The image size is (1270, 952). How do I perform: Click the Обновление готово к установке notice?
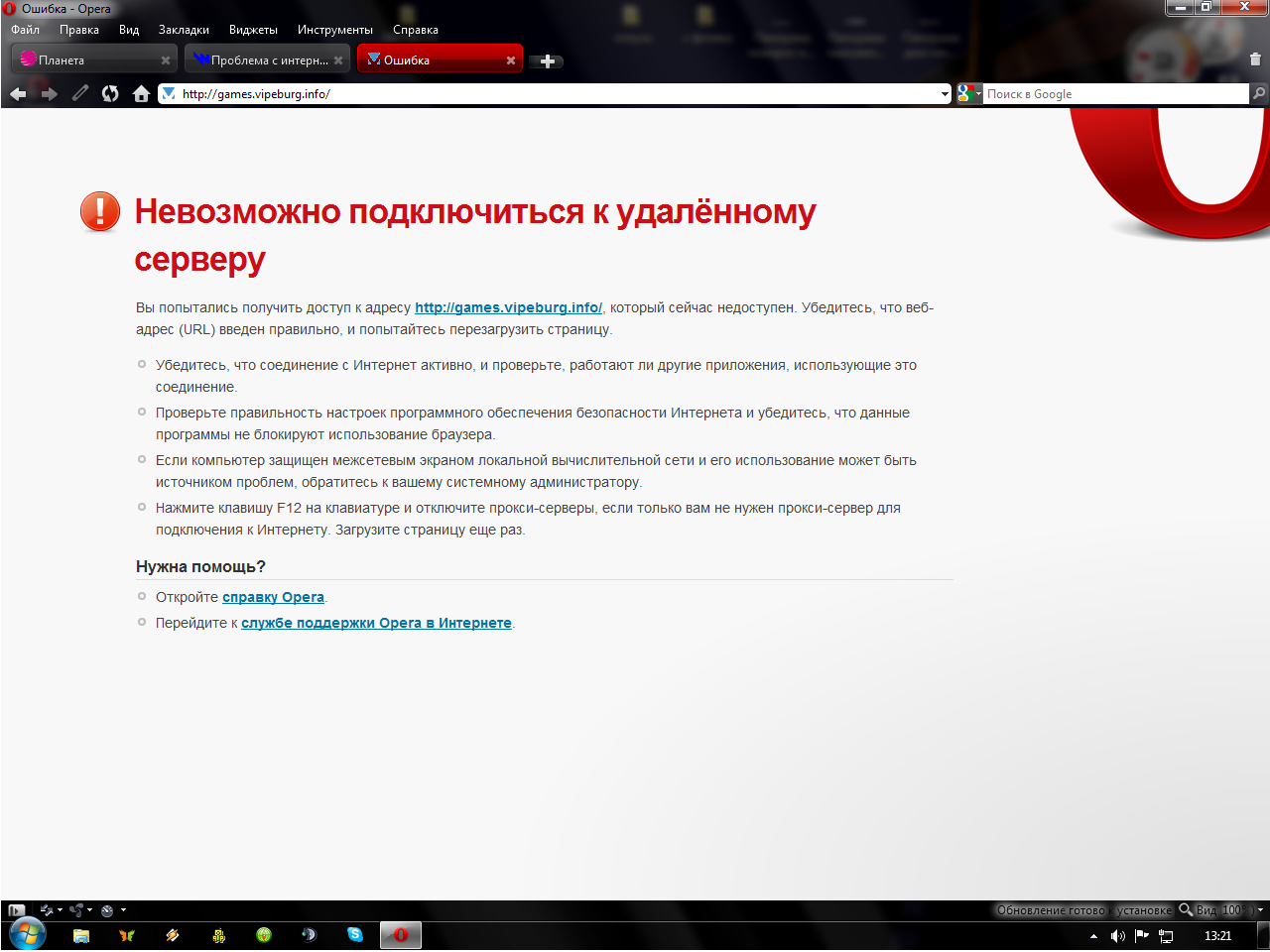pyautogui.click(x=1084, y=909)
